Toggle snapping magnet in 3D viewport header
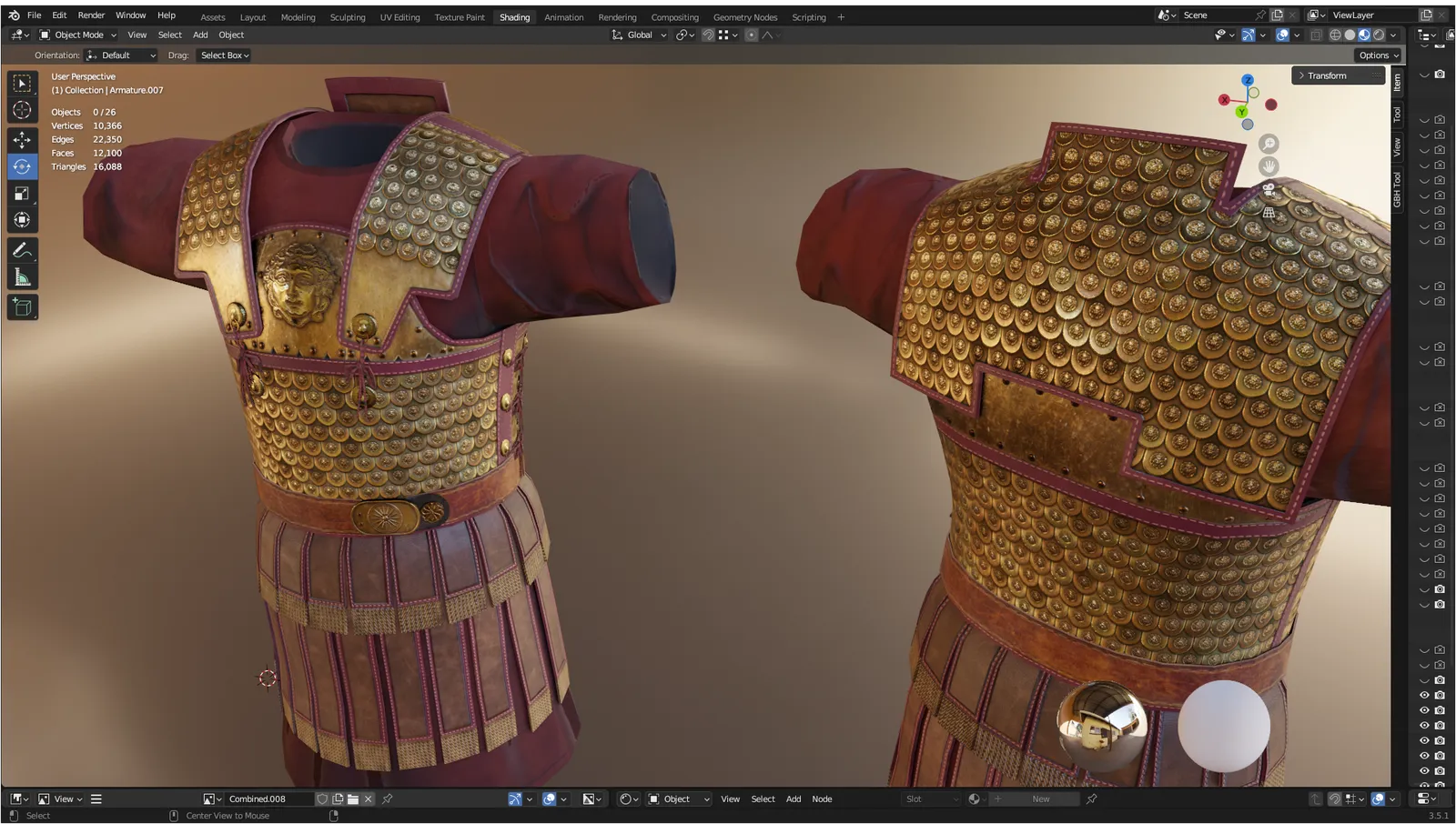 (708, 35)
